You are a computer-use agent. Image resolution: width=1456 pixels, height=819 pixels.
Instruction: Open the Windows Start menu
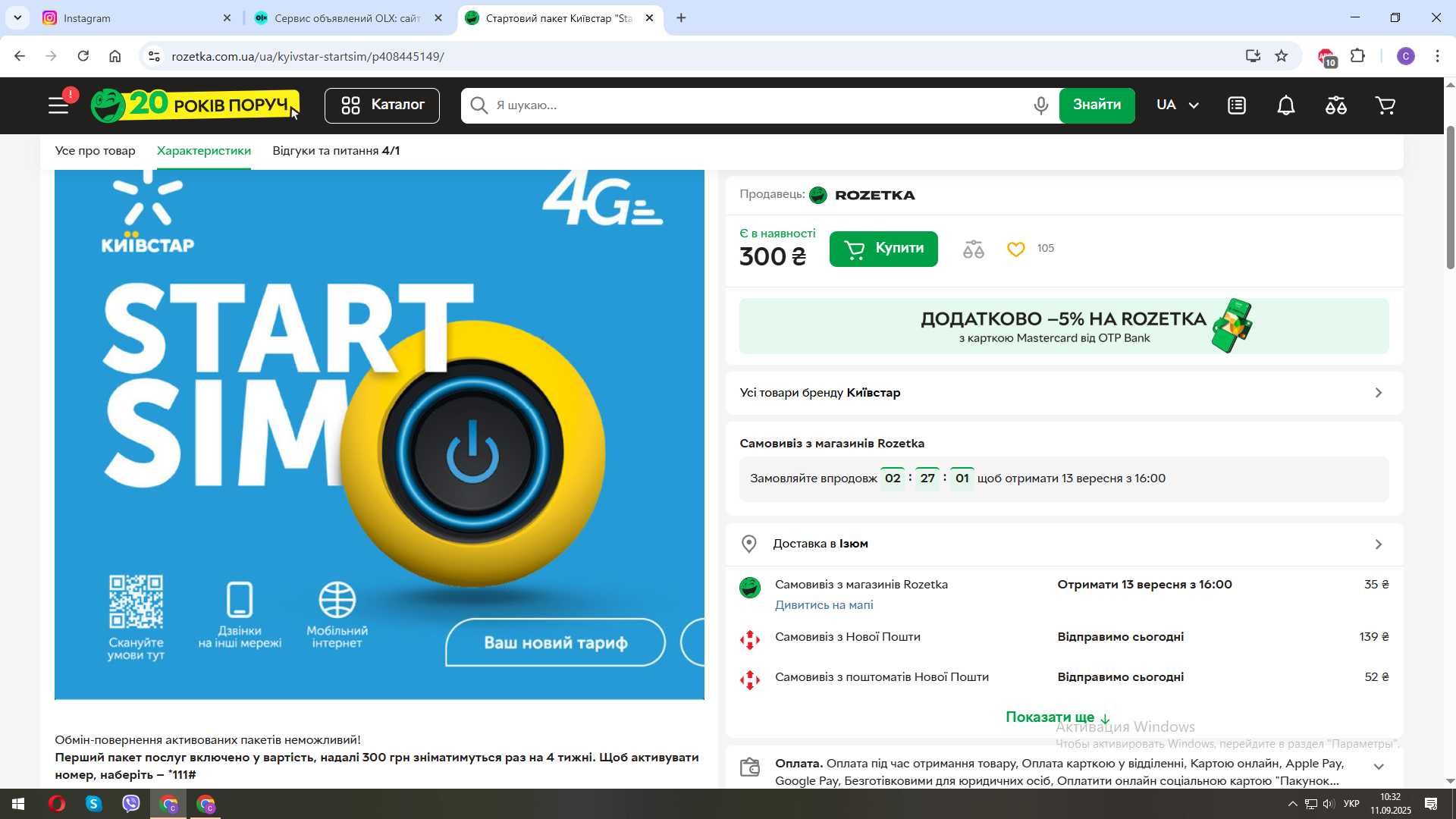(18, 804)
